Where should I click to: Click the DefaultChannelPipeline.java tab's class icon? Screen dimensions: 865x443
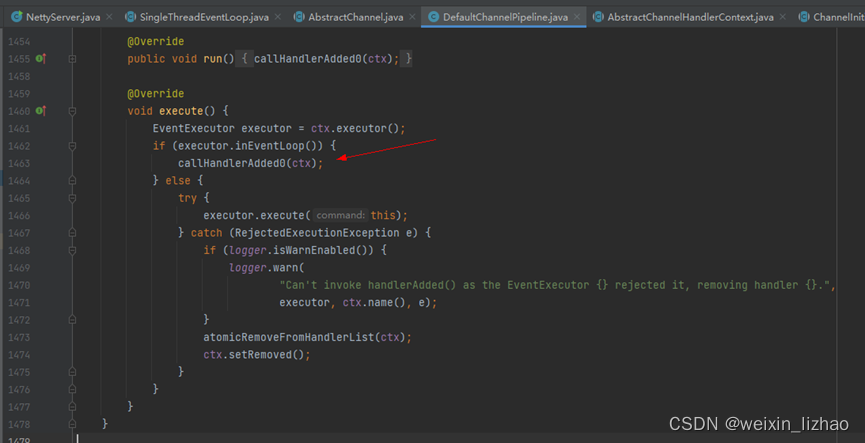click(x=434, y=17)
